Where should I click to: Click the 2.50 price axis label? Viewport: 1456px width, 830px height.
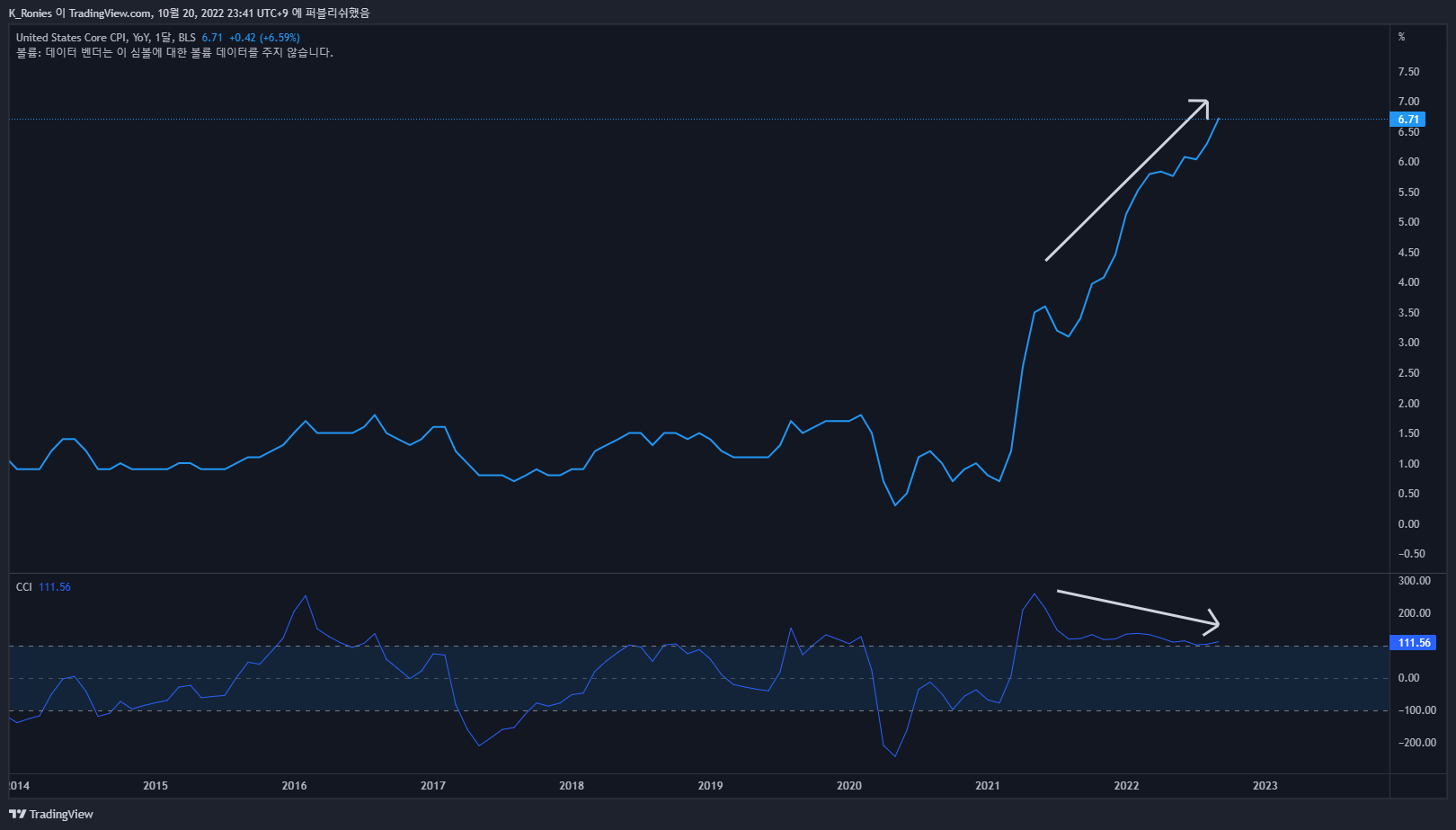click(x=1408, y=373)
